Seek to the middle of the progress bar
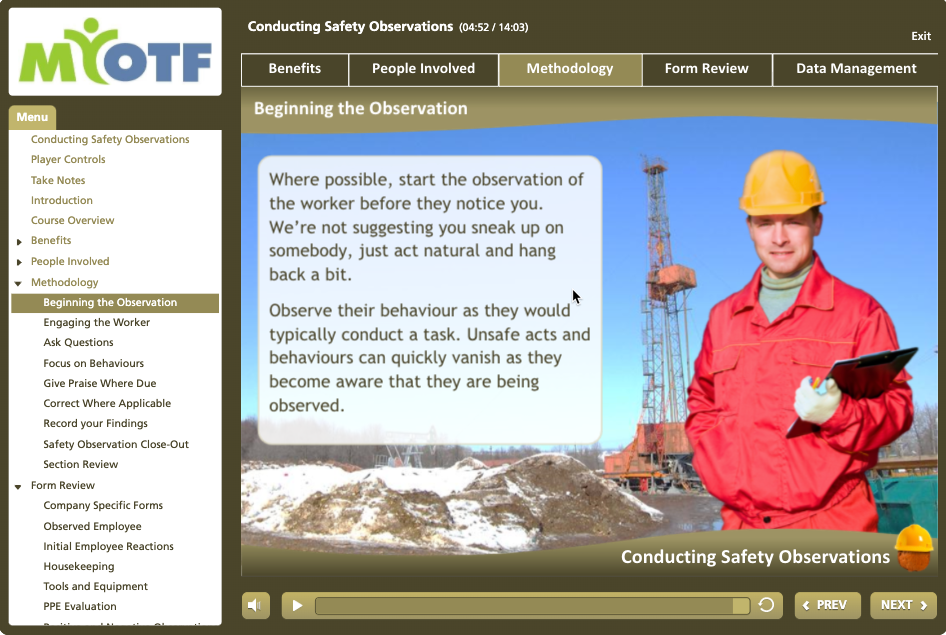The image size is (946, 635). pos(532,605)
